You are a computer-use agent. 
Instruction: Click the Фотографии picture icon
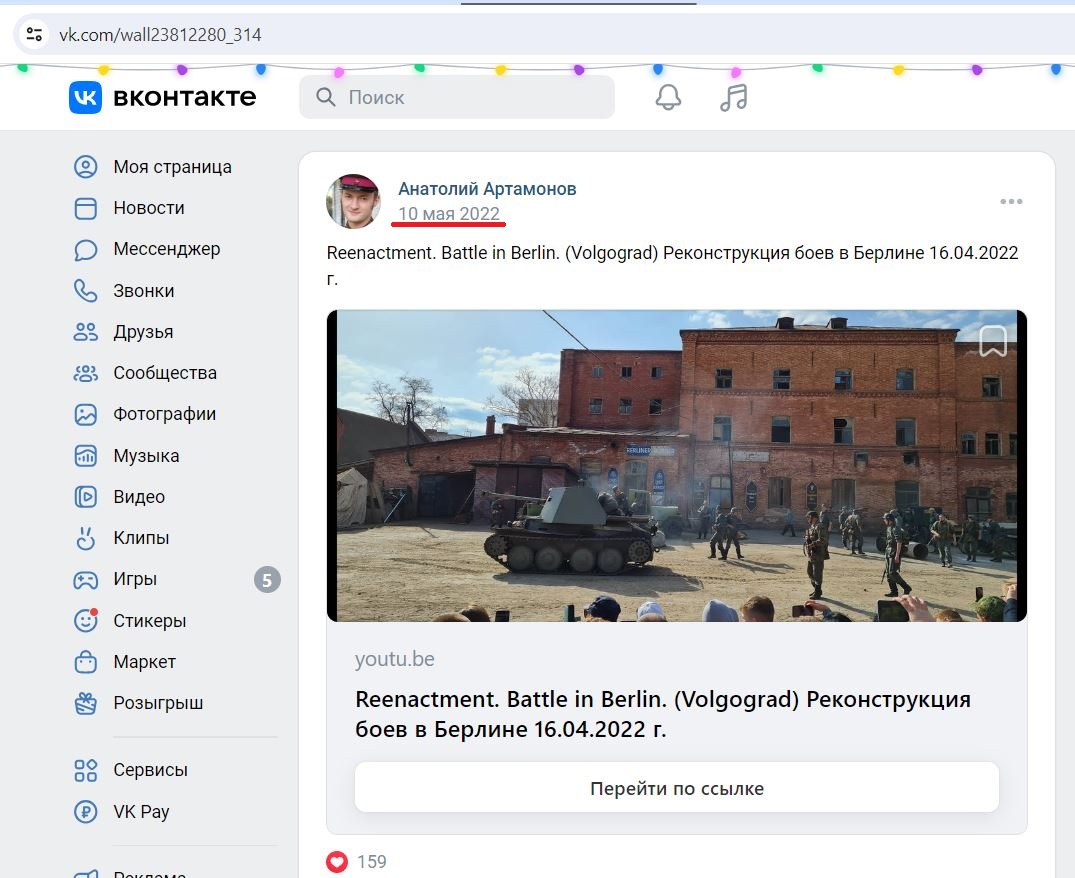point(86,415)
